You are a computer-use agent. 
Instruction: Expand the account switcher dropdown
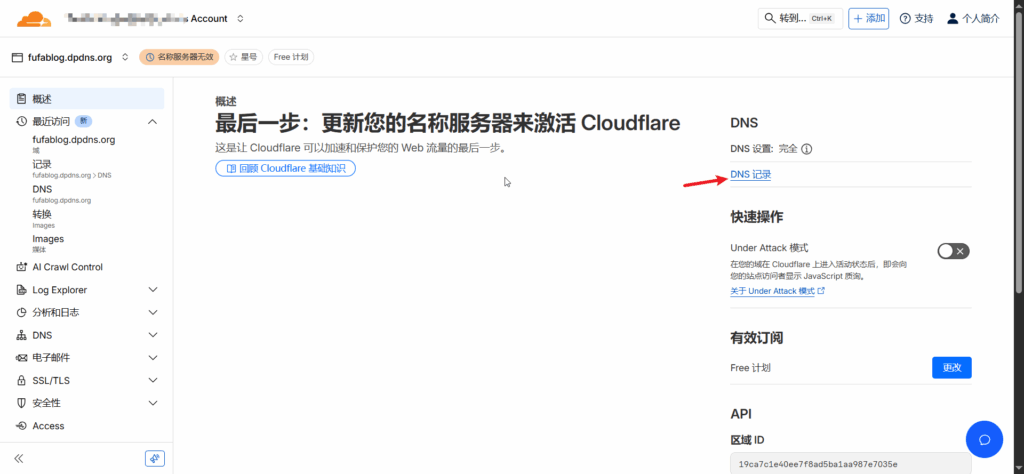pyautogui.click(x=240, y=19)
